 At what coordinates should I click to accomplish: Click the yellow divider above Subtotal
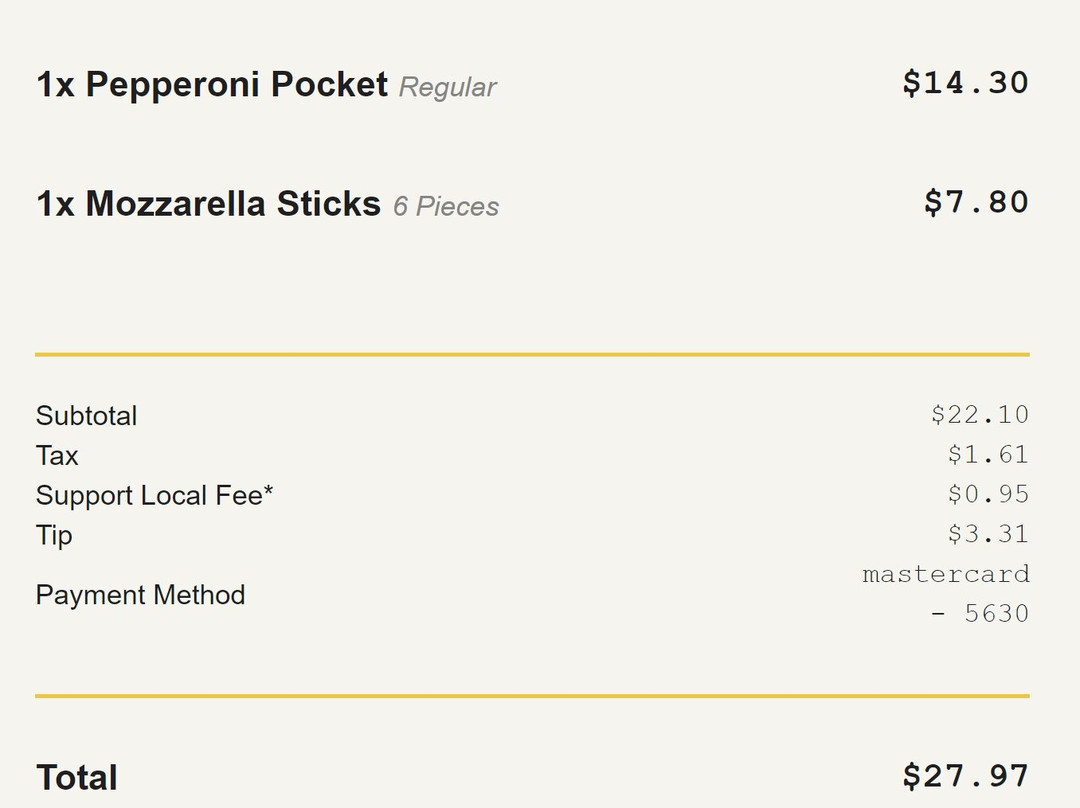point(532,354)
